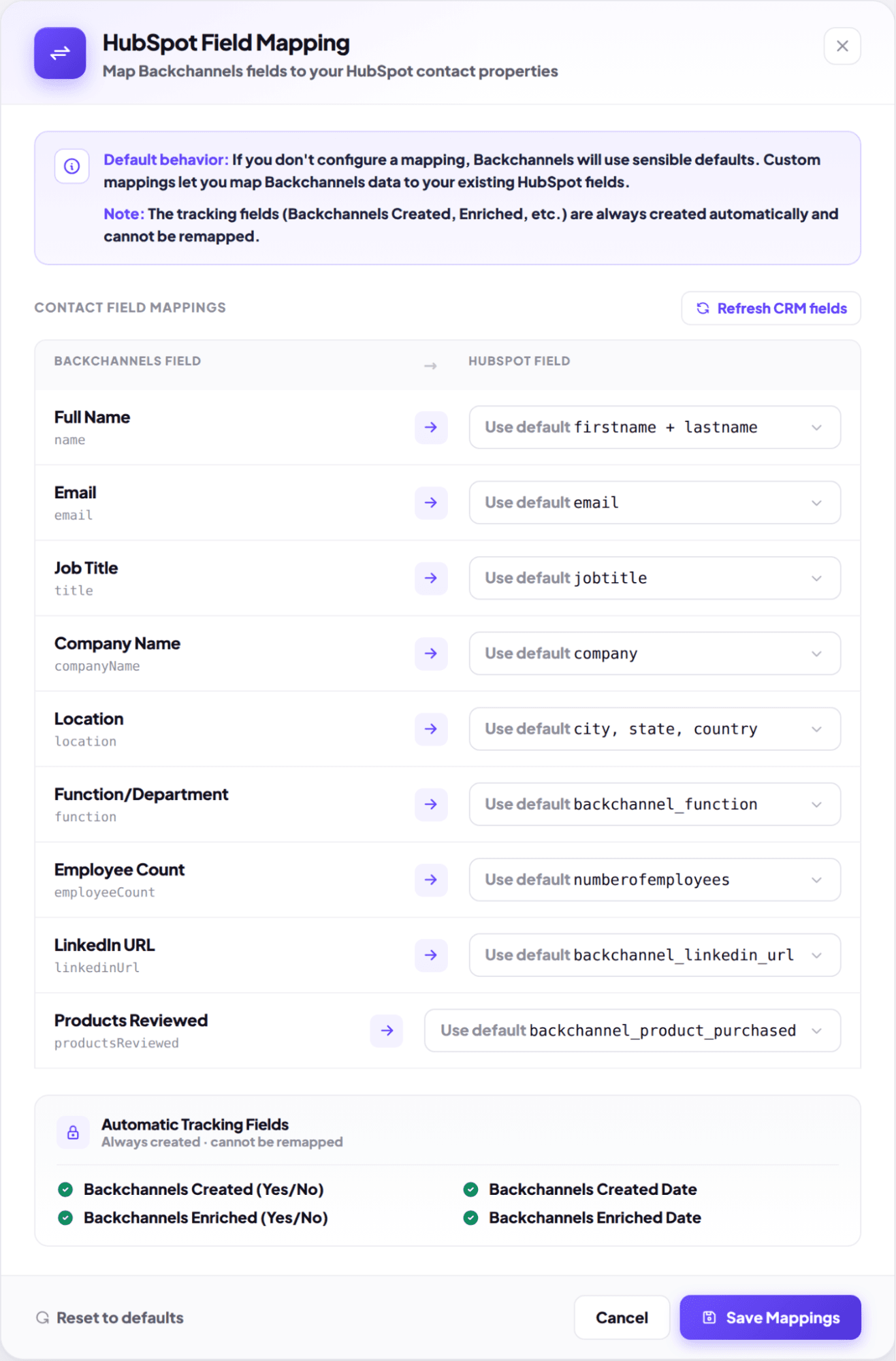This screenshot has width=896, height=1361.
Task: Expand the Location city, state, country dropdown
Action: [654, 729]
